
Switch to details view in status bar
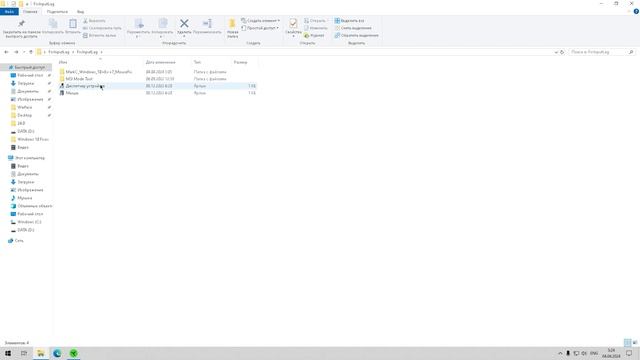[x=628, y=343]
